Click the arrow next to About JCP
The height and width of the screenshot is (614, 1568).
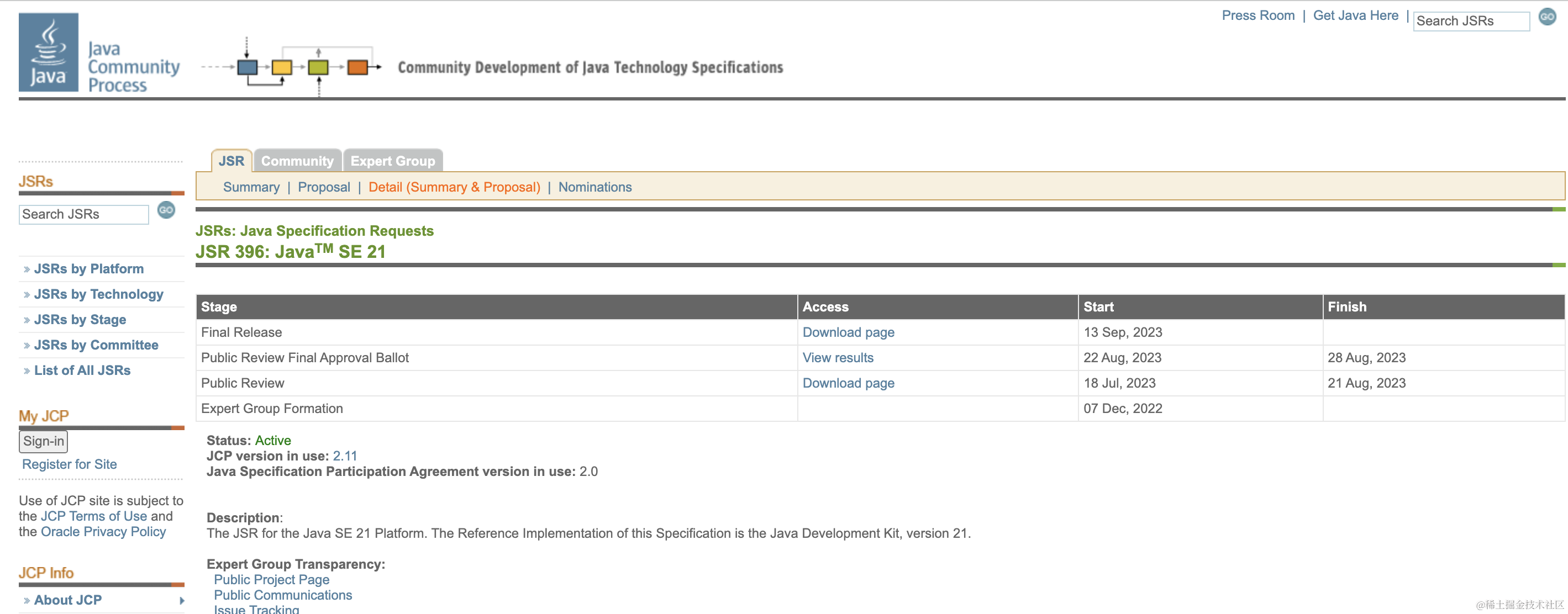click(x=181, y=600)
